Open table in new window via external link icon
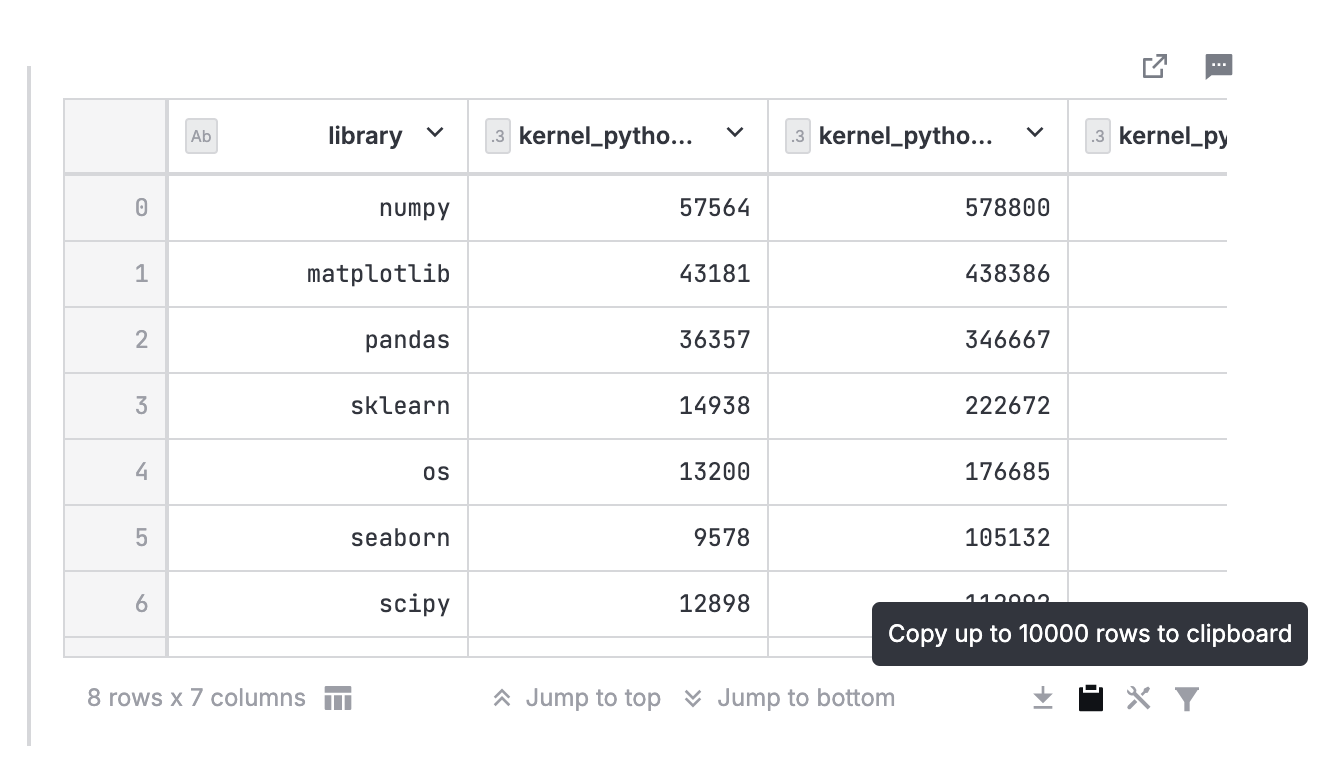Viewport: 1326px width, 768px height. click(x=1154, y=66)
